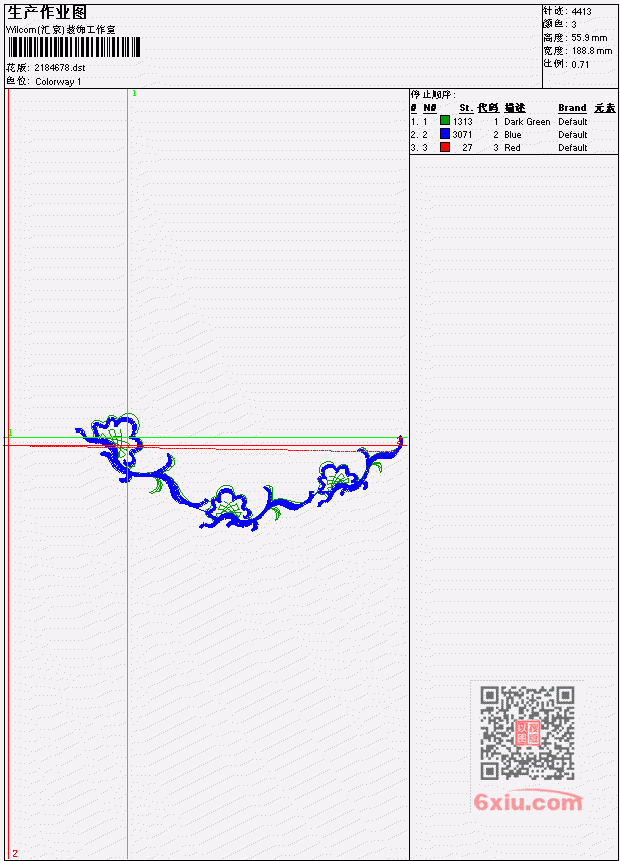Image resolution: width=620 pixels, height=861 pixels.
Task: Click the height value 55.9 mm
Action: click(x=589, y=38)
